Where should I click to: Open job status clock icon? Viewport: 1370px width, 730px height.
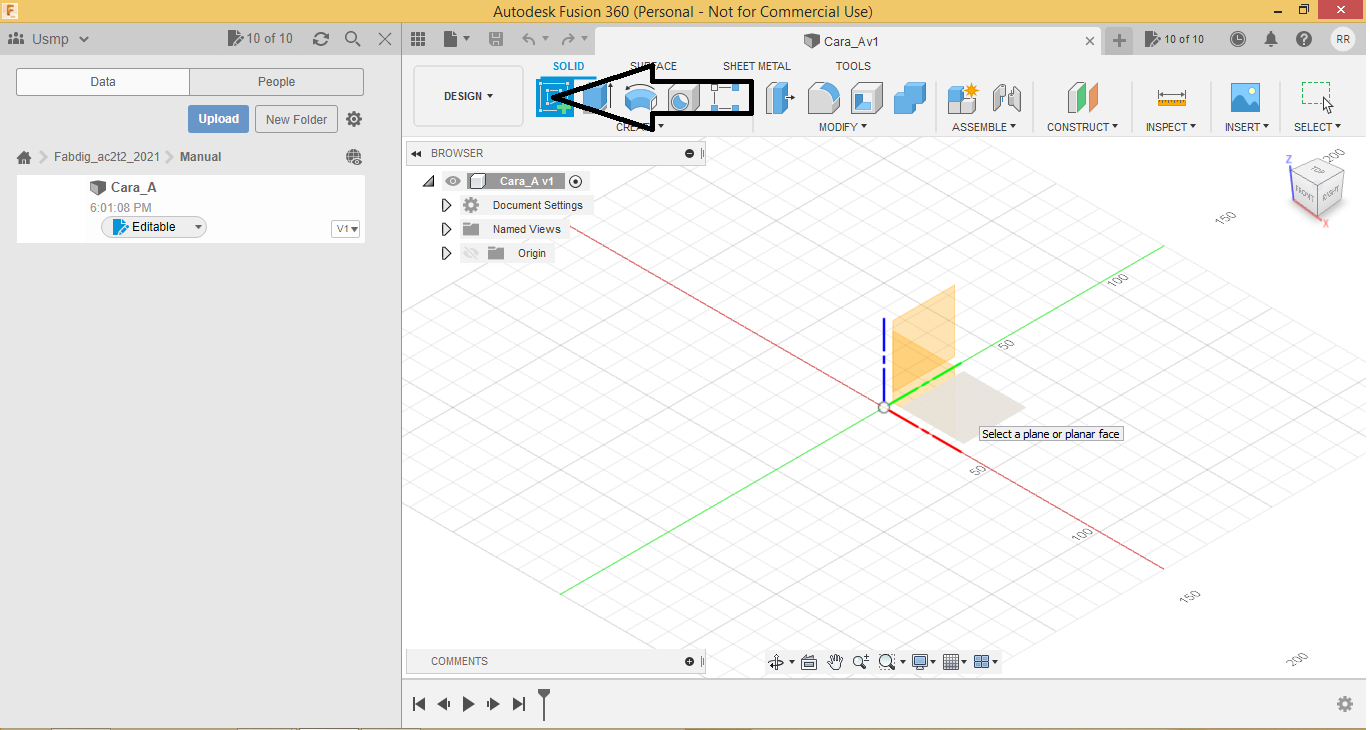1238,39
